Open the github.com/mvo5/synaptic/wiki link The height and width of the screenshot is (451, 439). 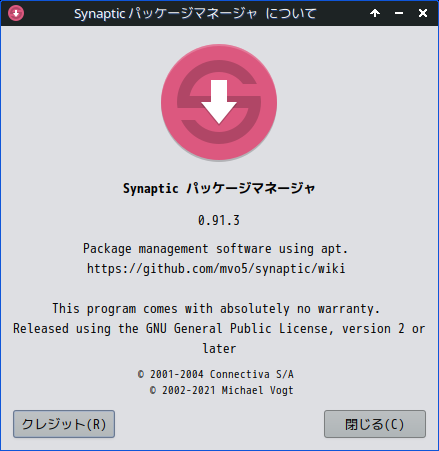(216, 268)
